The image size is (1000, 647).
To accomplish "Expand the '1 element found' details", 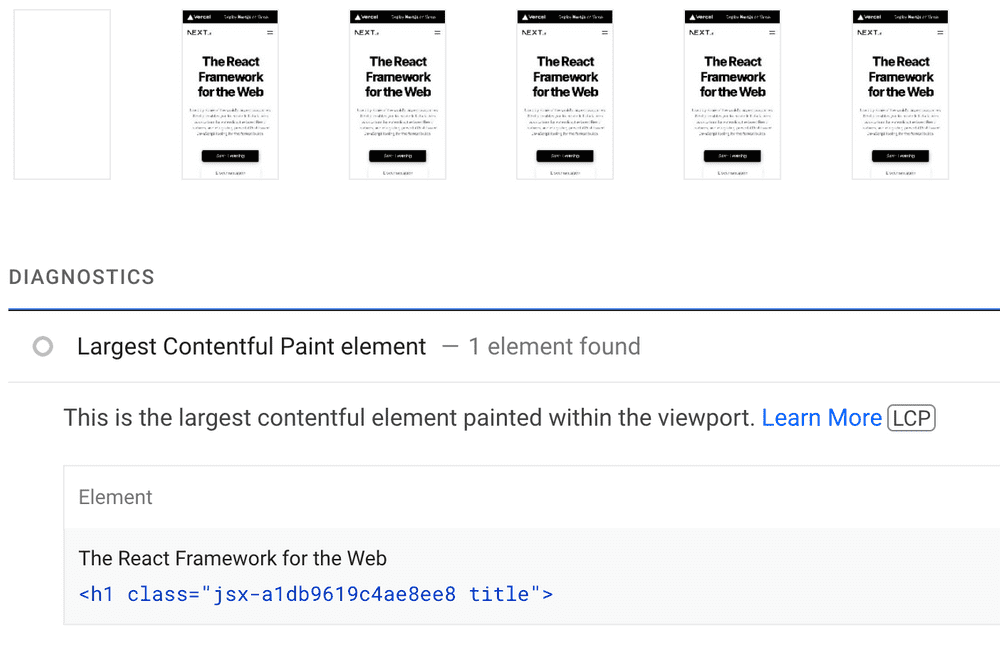I will pos(555,347).
